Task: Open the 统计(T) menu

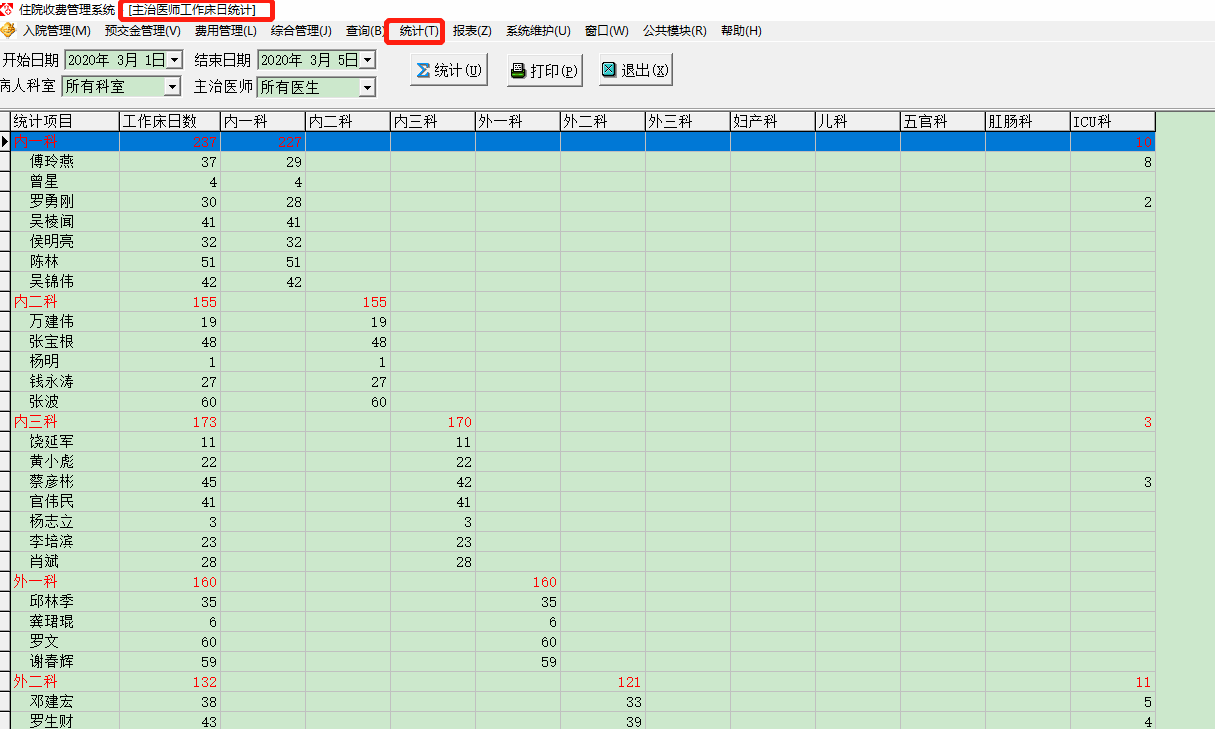Action: (x=419, y=31)
